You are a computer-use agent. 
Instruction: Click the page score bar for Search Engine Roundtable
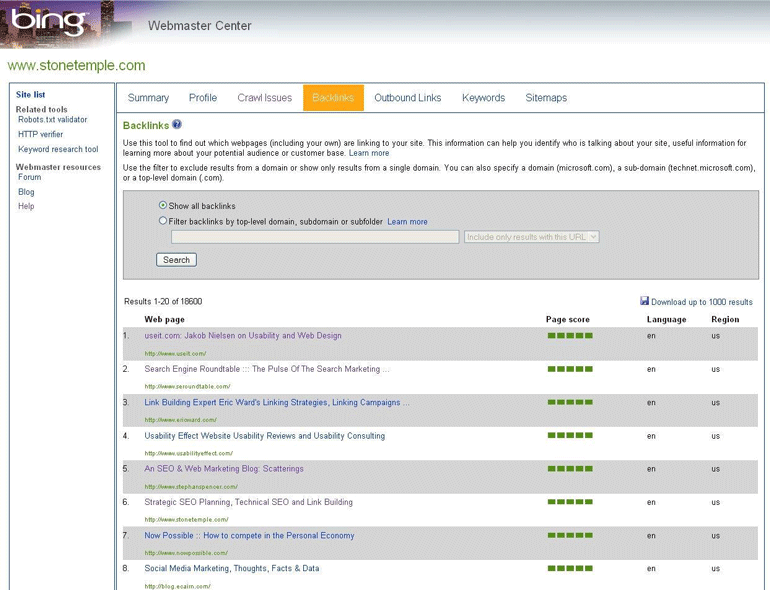(x=570, y=369)
